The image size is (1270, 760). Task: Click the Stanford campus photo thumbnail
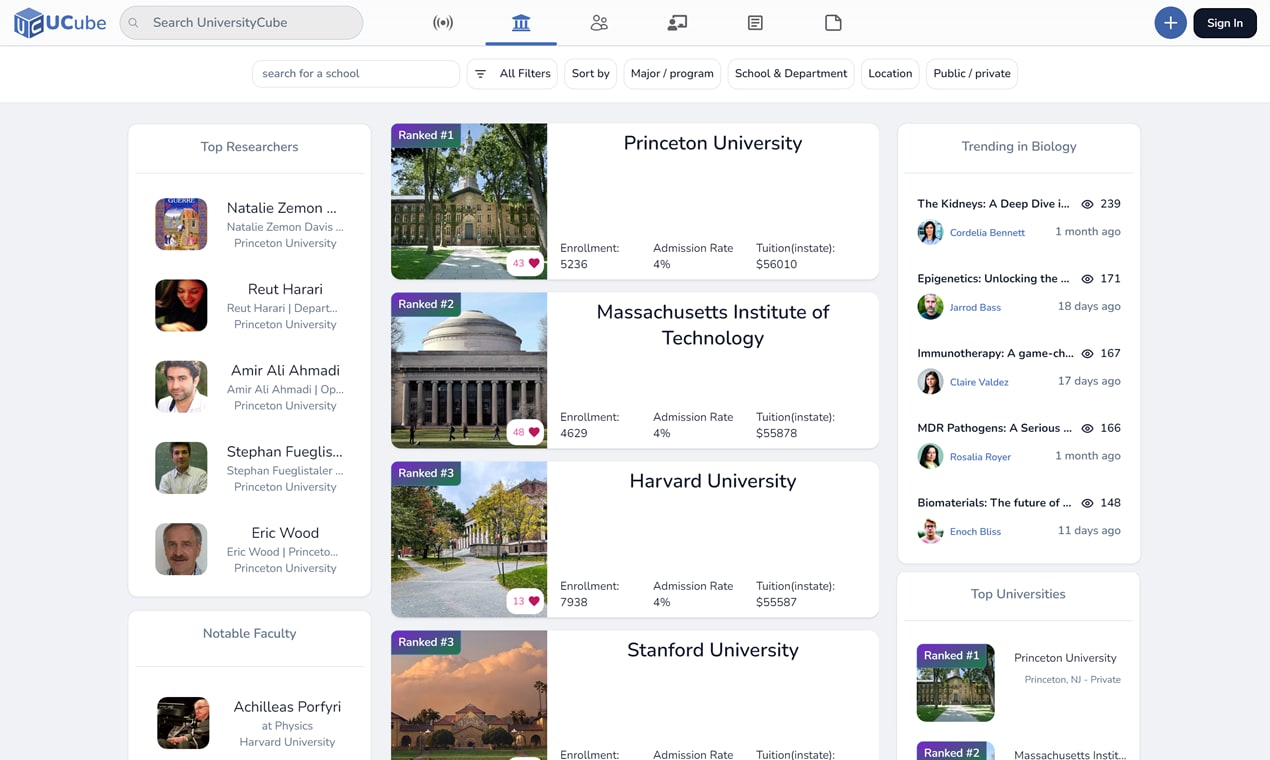click(x=469, y=695)
